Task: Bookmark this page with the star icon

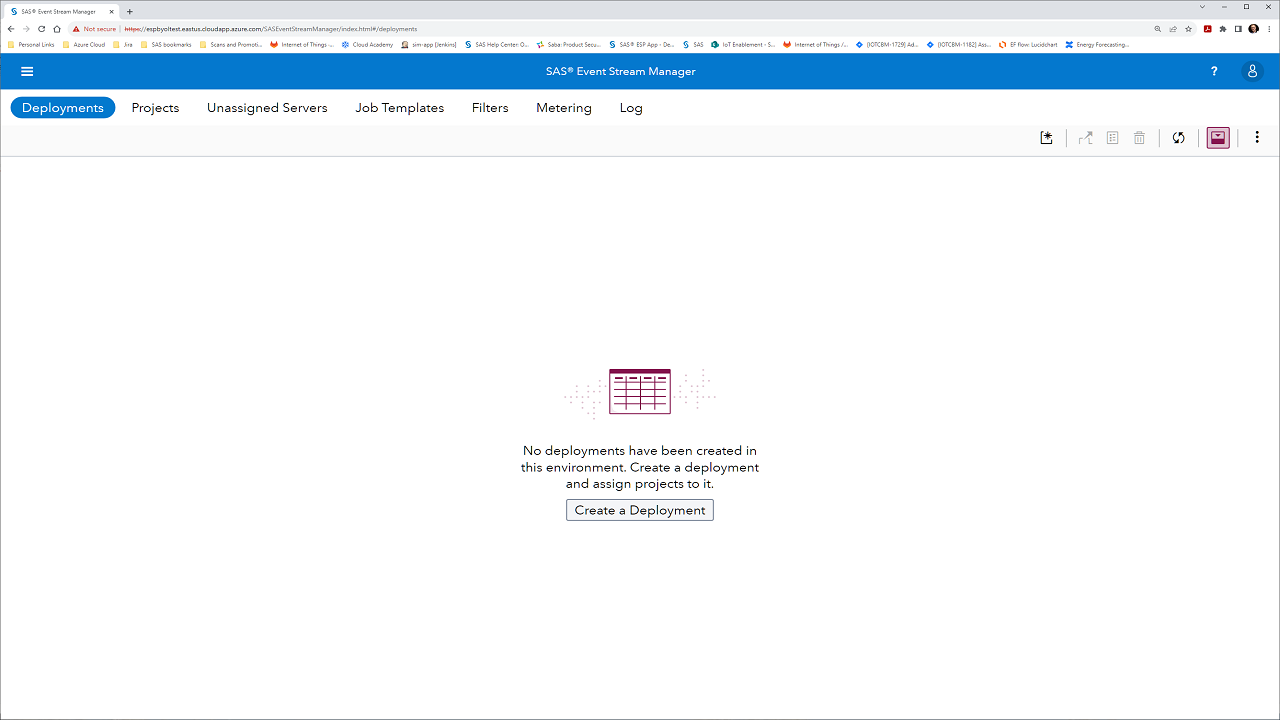Action: (1188, 29)
